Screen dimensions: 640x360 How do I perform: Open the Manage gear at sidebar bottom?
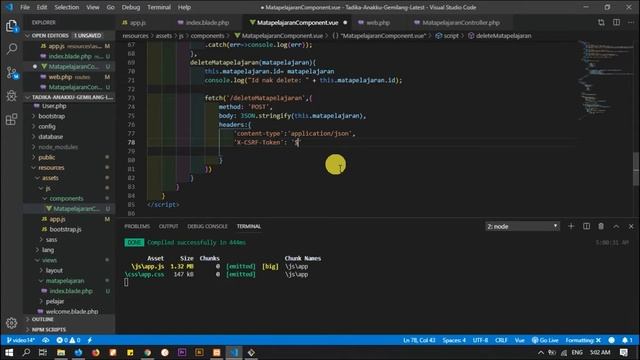pos(11,323)
